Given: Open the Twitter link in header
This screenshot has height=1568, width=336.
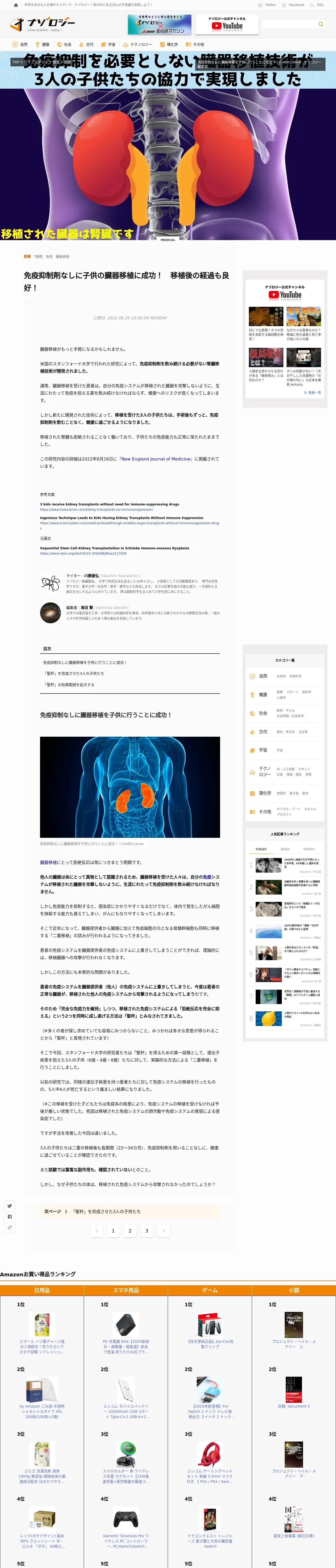Looking at the screenshot, I should 267,5.
